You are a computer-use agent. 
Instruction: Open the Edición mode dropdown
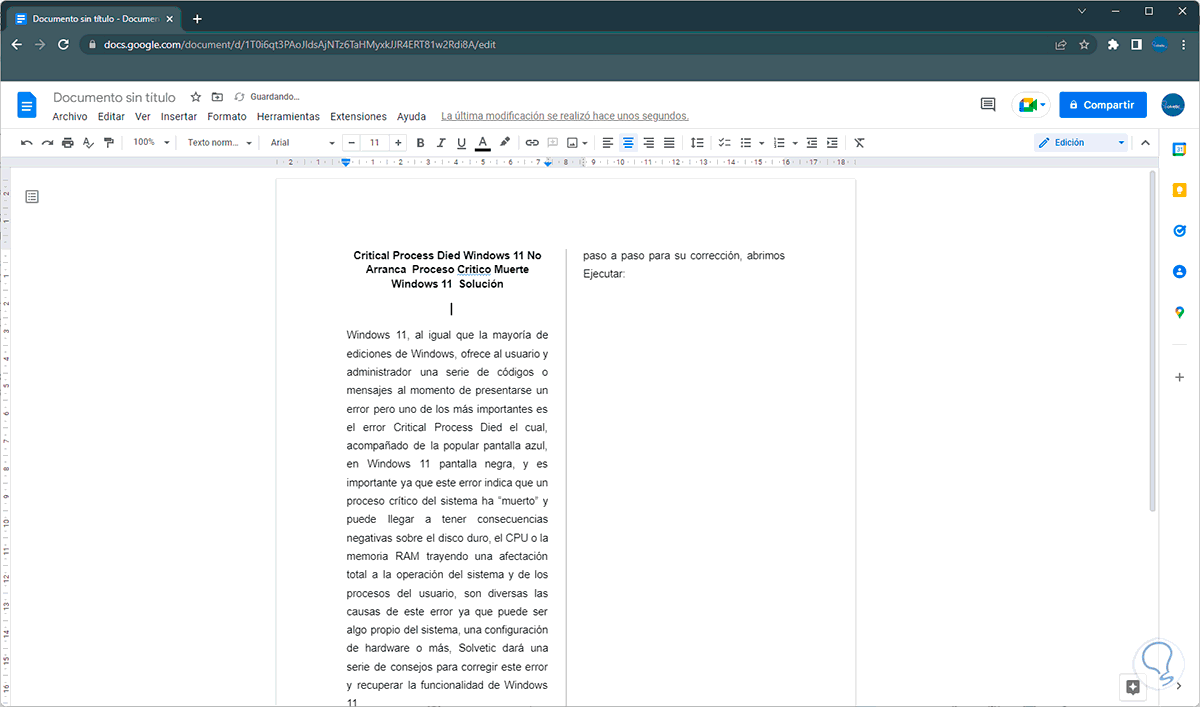click(x=1081, y=143)
